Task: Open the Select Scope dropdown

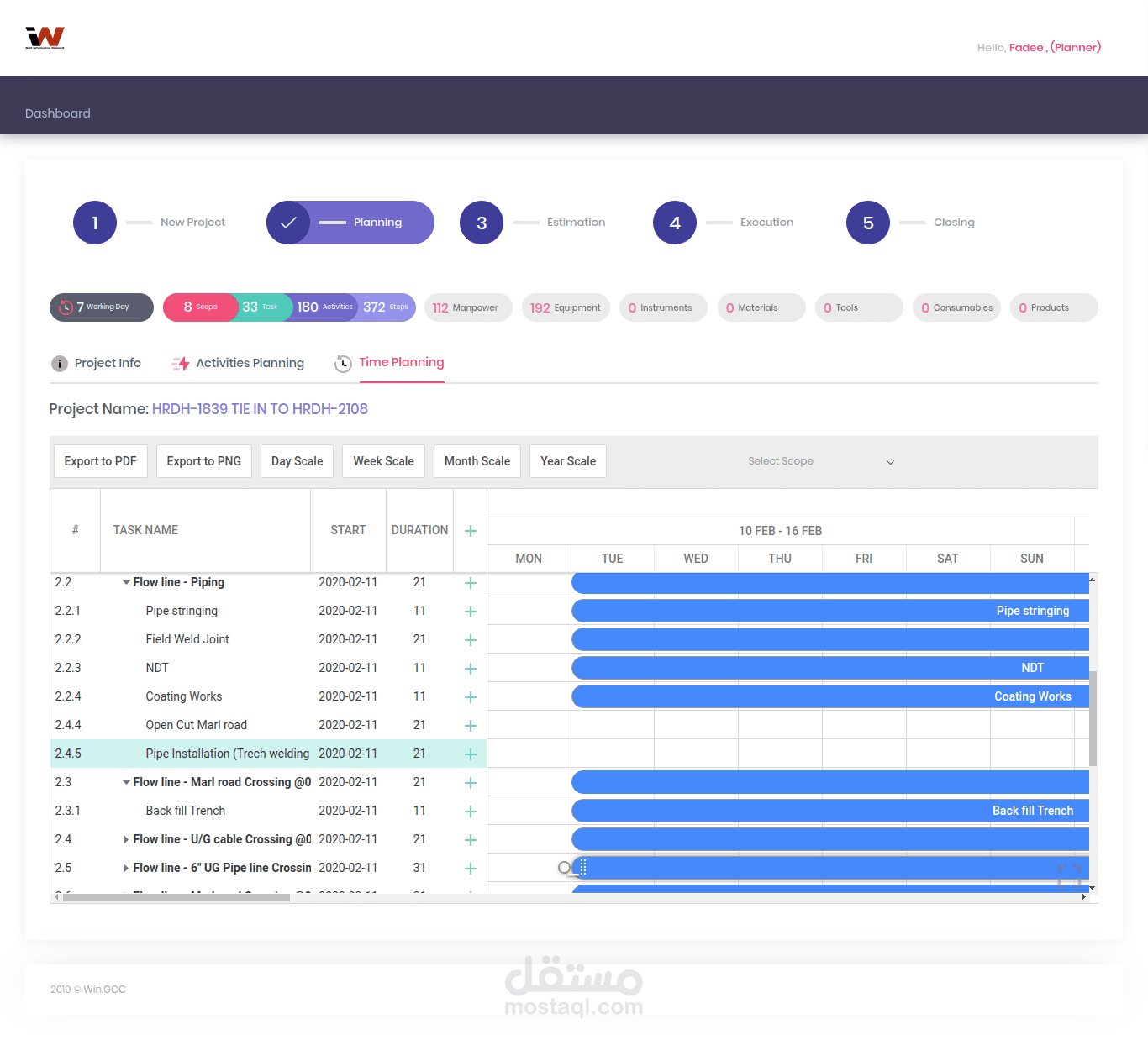Action: [x=821, y=461]
